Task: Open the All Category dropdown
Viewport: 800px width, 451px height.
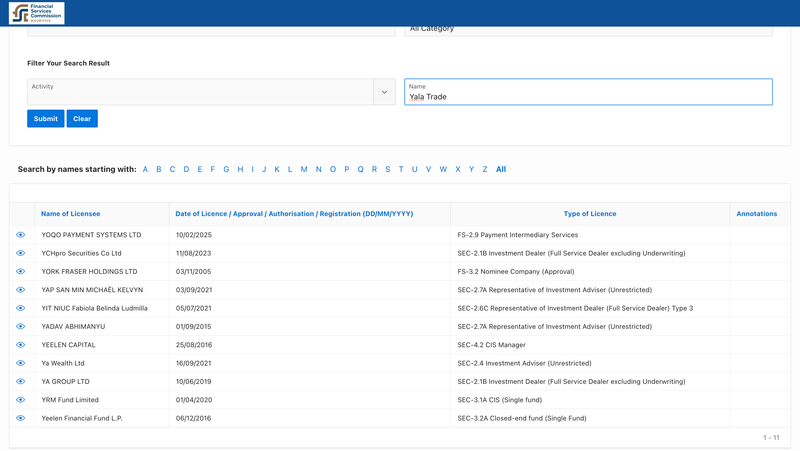Action: tap(588, 30)
